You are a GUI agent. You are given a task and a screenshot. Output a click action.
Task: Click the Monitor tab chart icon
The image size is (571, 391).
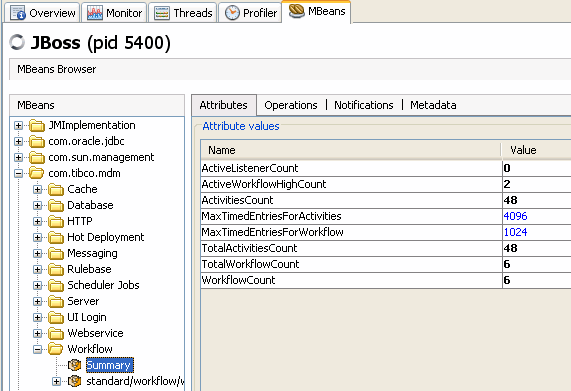(x=95, y=13)
